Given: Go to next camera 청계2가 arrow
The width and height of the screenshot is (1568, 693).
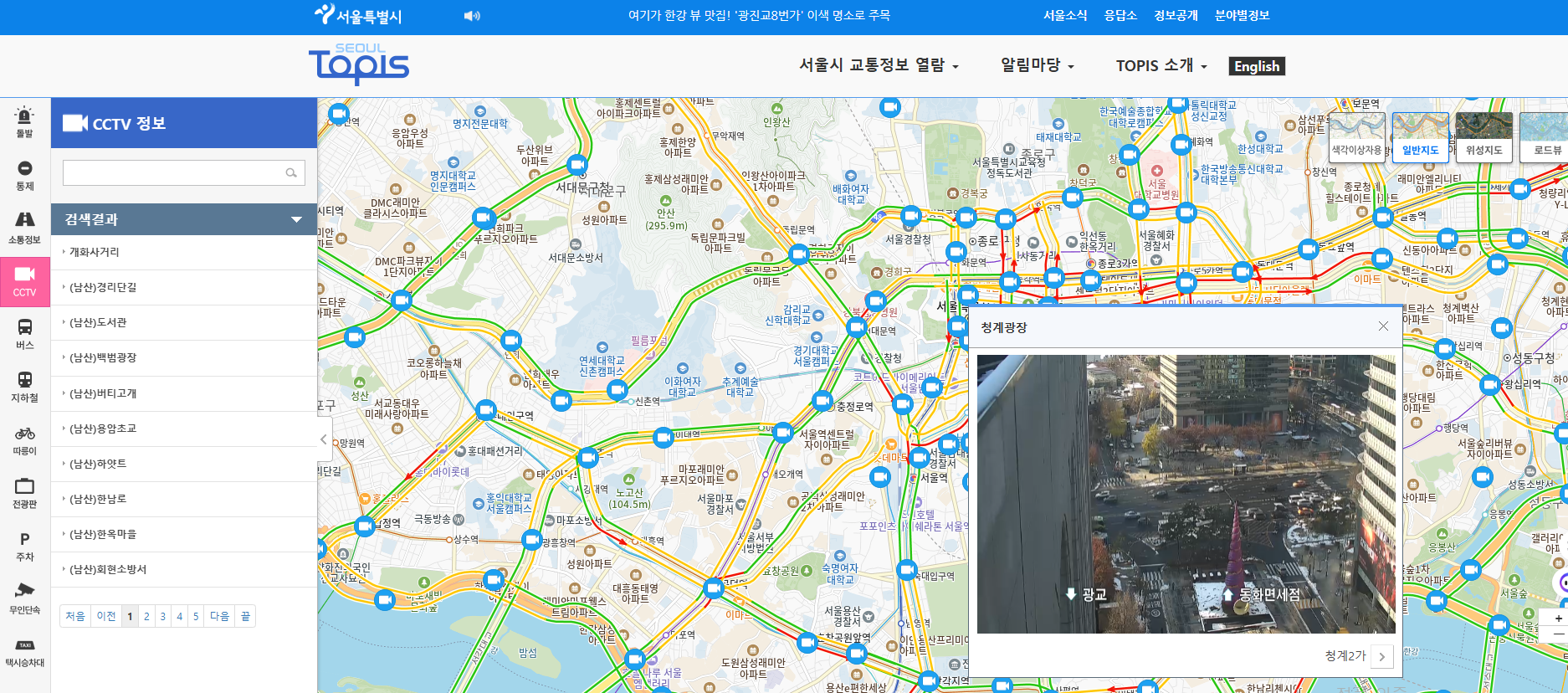Looking at the screenshot, I should coord(1381,656).
